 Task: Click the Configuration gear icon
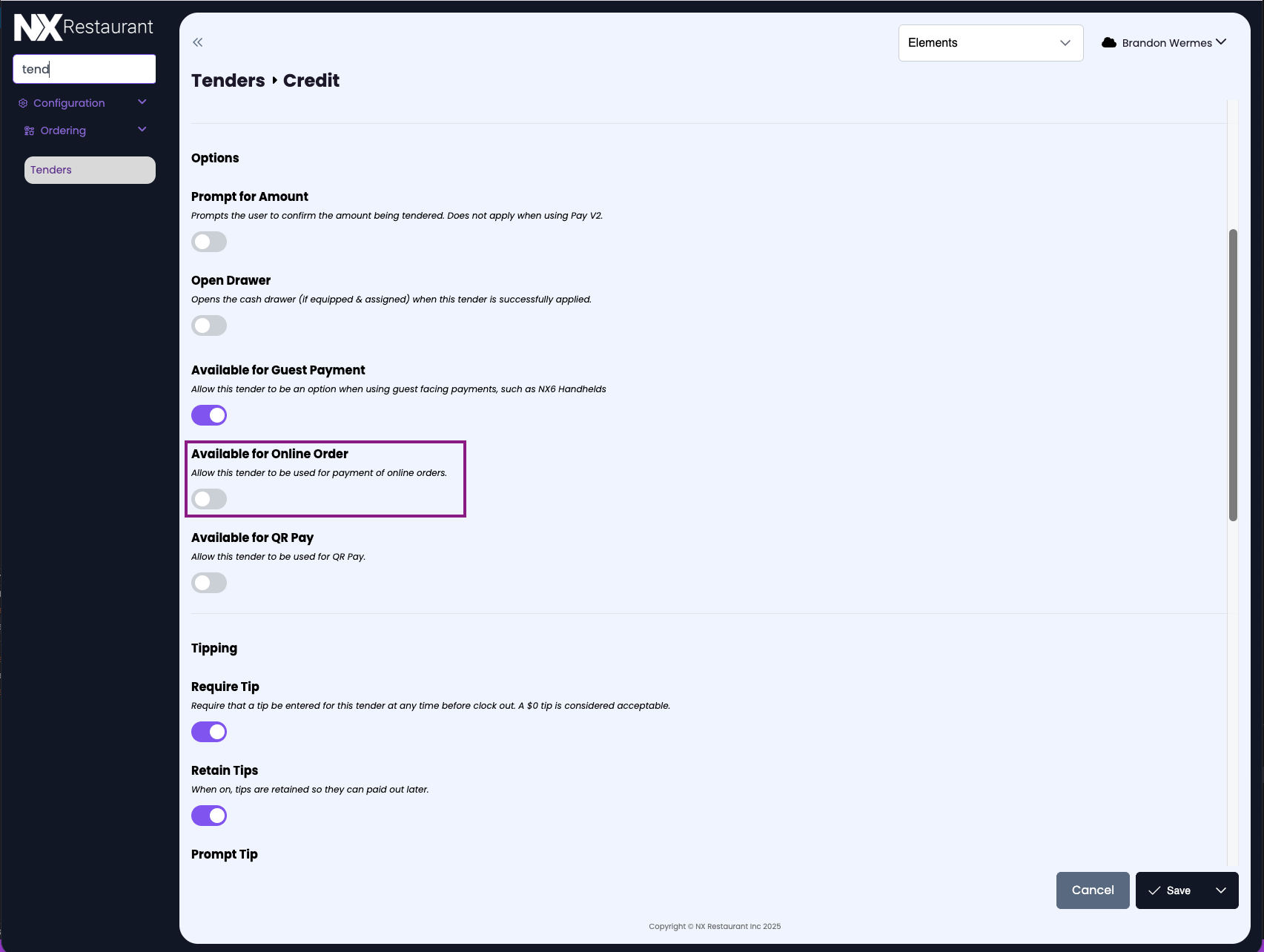click(x=23, y=103)
